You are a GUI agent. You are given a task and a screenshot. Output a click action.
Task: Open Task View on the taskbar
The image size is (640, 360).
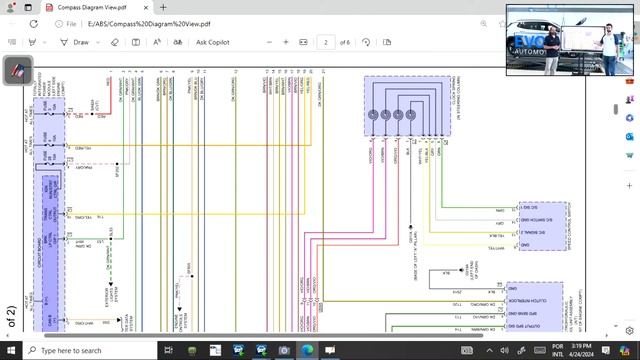pyautogui.click(x=168, y=350)
